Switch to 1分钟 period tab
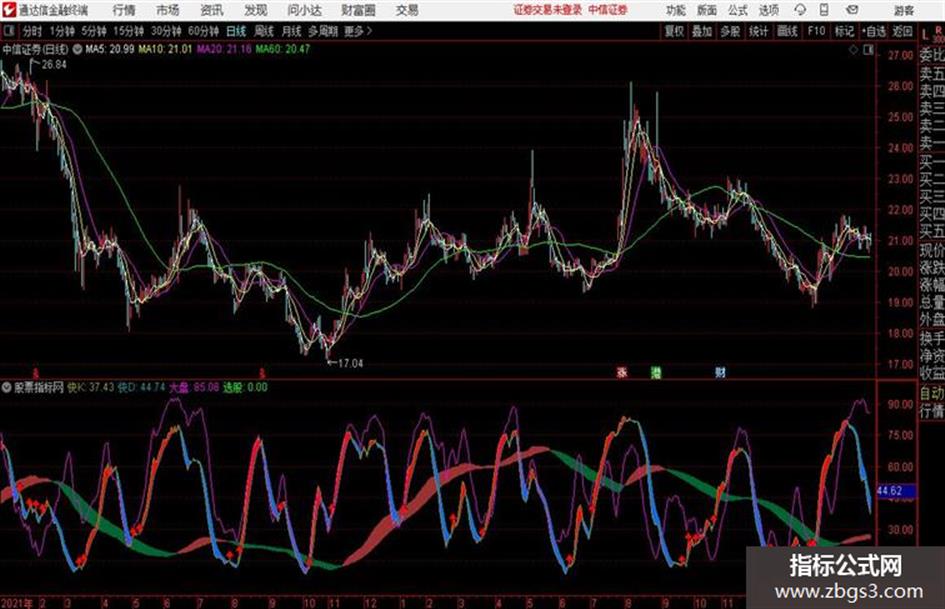The height and width of the screenshot is (609, 945). (x=62, y=31)
